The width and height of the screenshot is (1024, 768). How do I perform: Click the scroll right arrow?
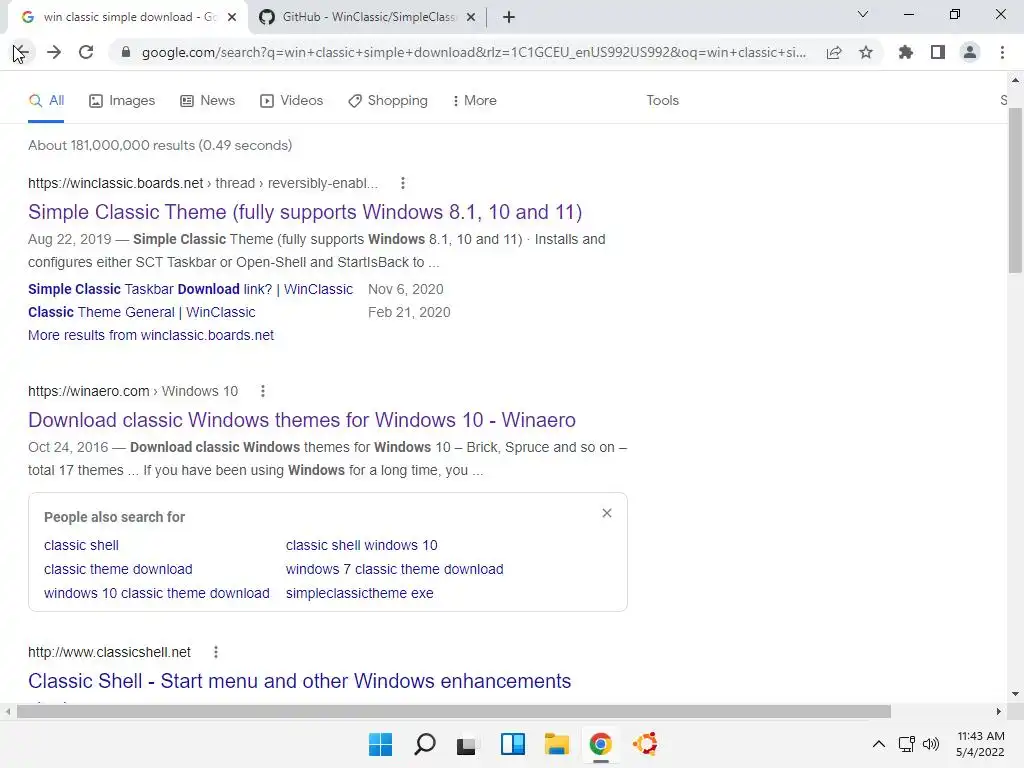(x=999, y=711)
